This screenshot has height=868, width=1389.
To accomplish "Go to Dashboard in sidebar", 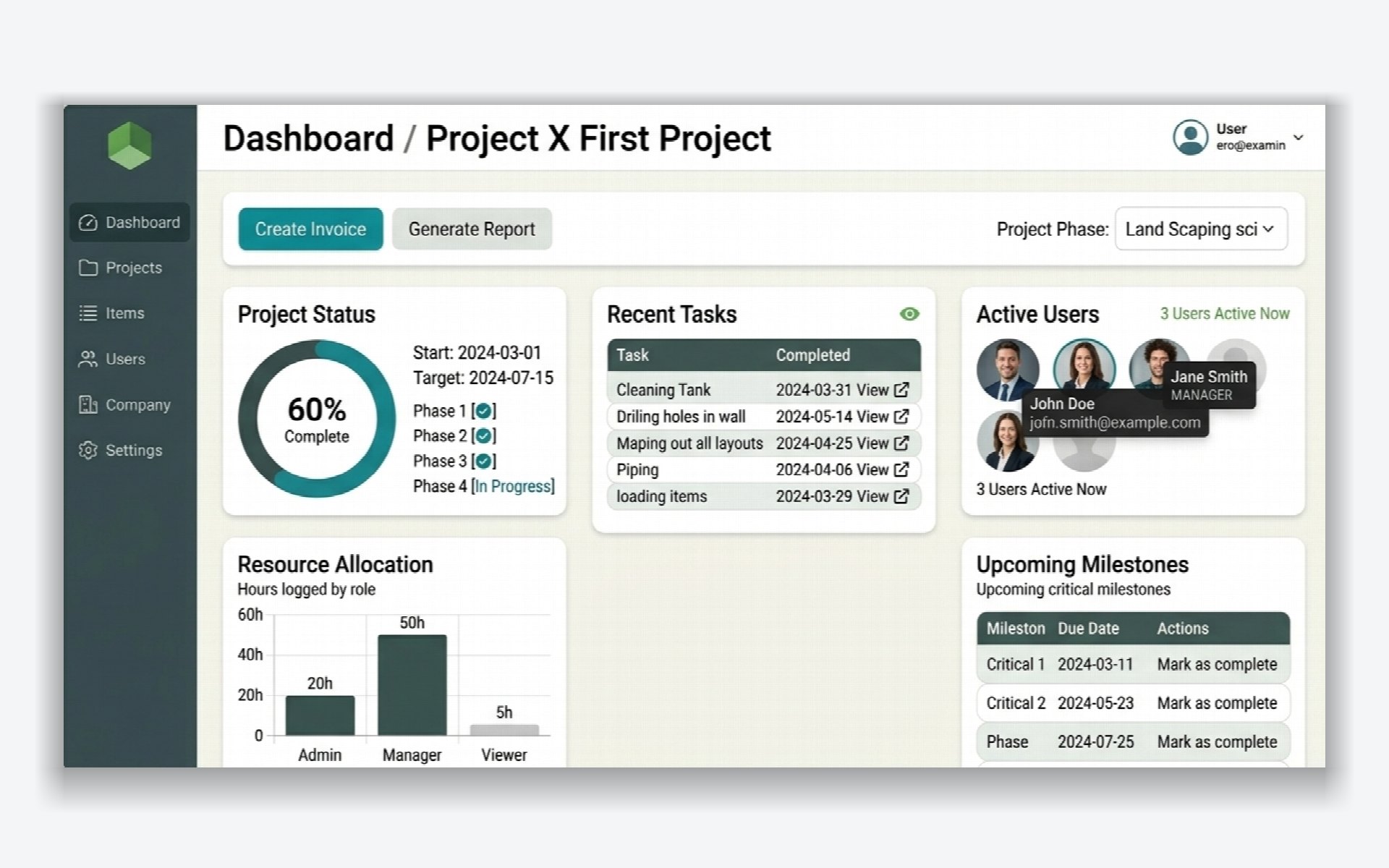I will point(129,223).
